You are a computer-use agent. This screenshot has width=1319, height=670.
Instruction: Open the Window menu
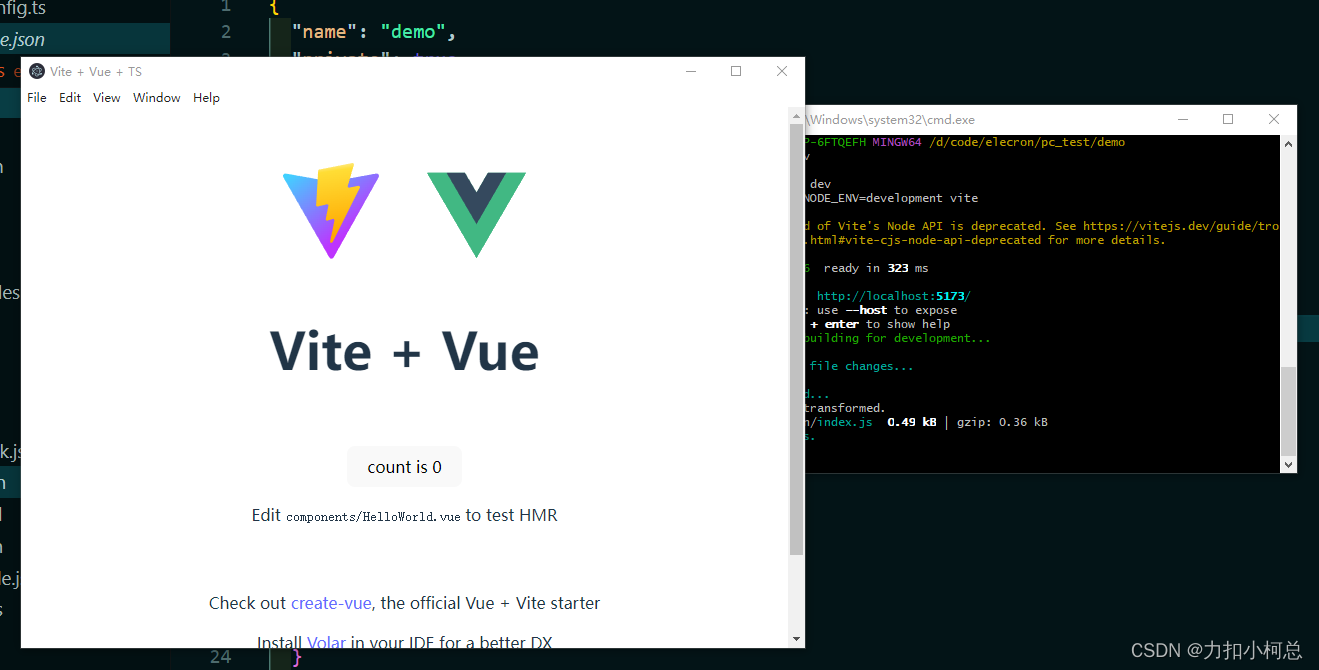click(157, 98)
